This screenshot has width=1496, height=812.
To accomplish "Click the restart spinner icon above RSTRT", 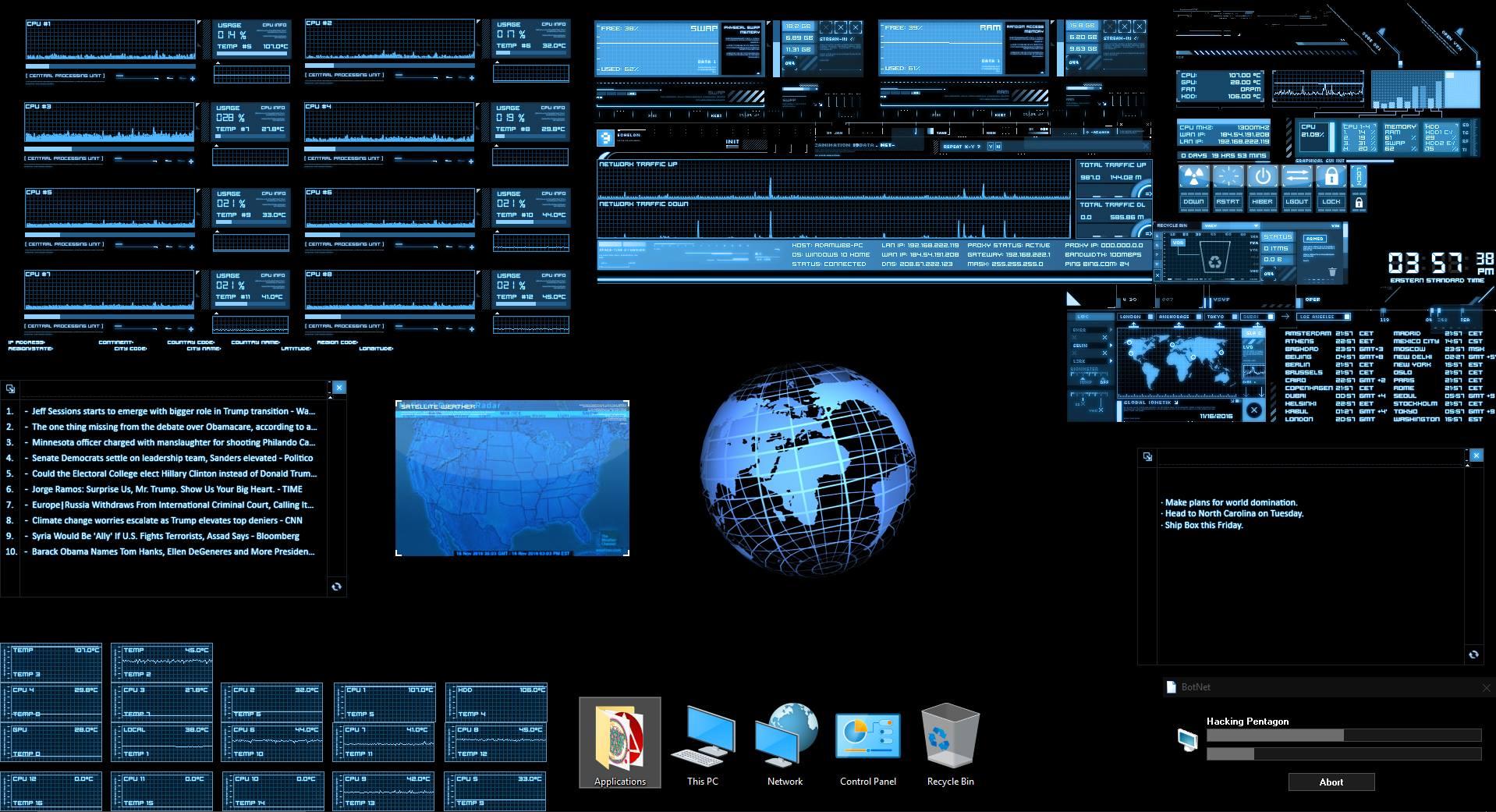I will pyautogui.click(x=1228, y=177).
